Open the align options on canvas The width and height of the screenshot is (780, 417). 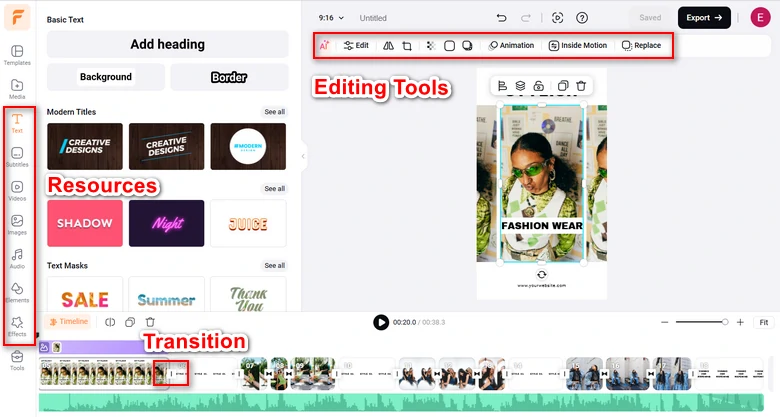[502, 86]
